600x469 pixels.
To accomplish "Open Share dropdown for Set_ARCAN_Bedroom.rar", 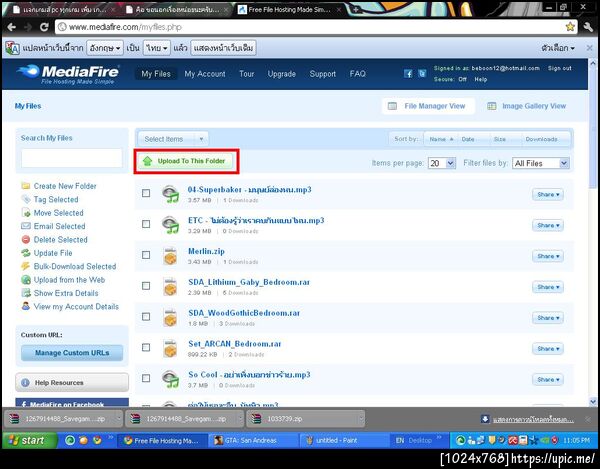I will 548,348.
